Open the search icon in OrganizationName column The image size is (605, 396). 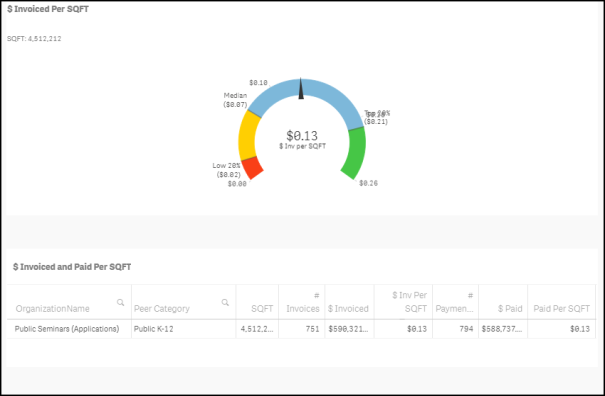click(120, 303)
